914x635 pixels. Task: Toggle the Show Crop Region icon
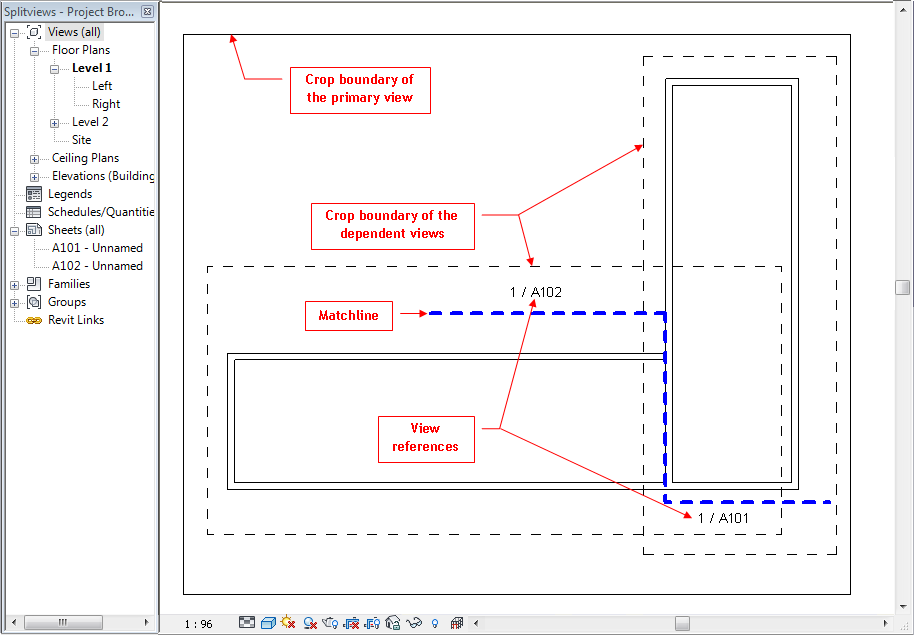coord(372,623)
